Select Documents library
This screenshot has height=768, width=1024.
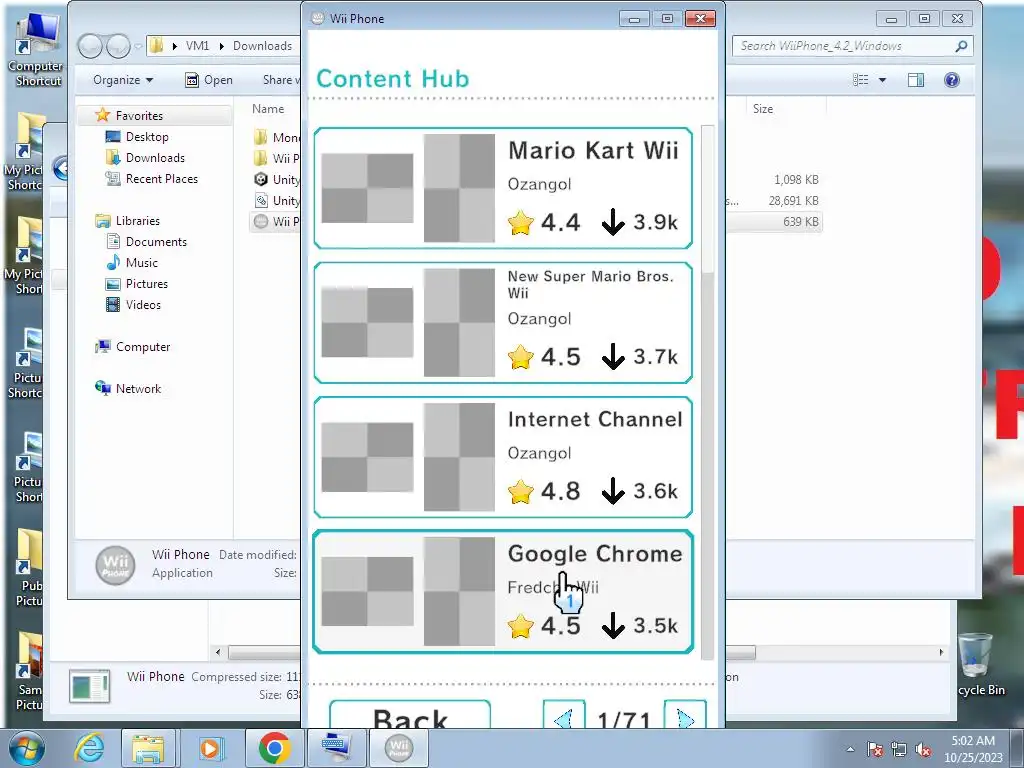click(x=156, y=242)
